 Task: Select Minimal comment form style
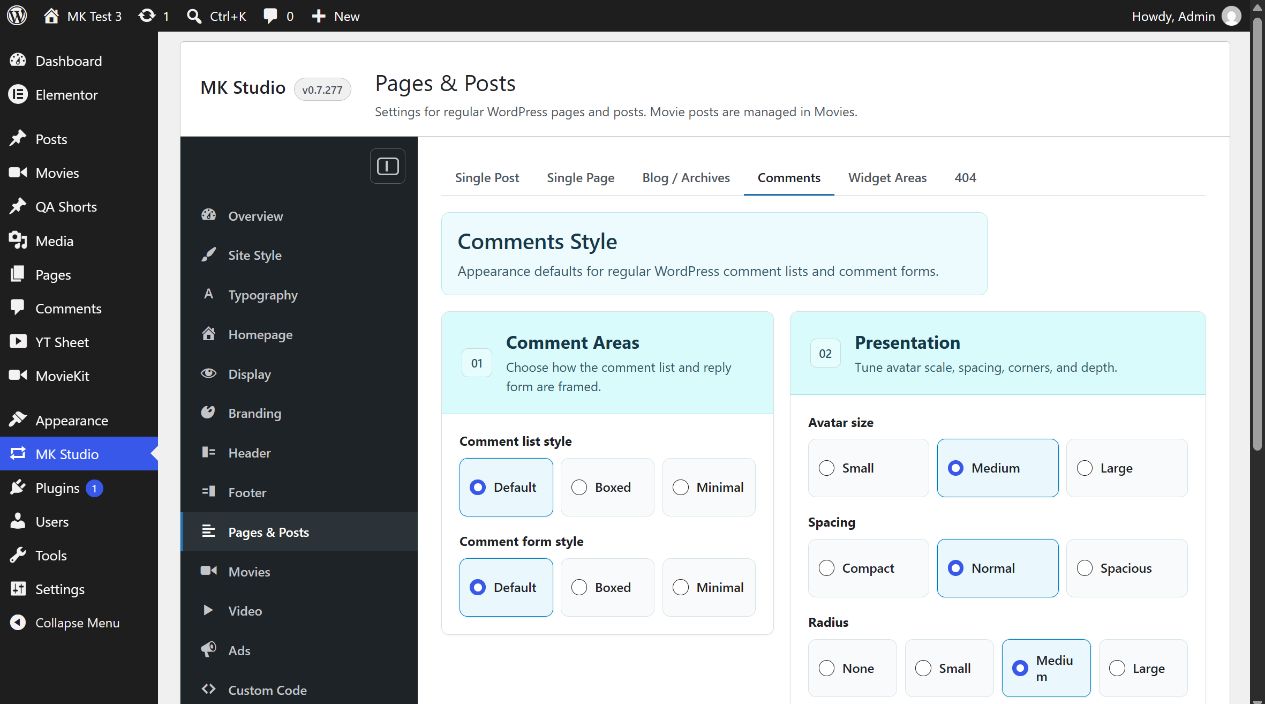coord(709,587)
